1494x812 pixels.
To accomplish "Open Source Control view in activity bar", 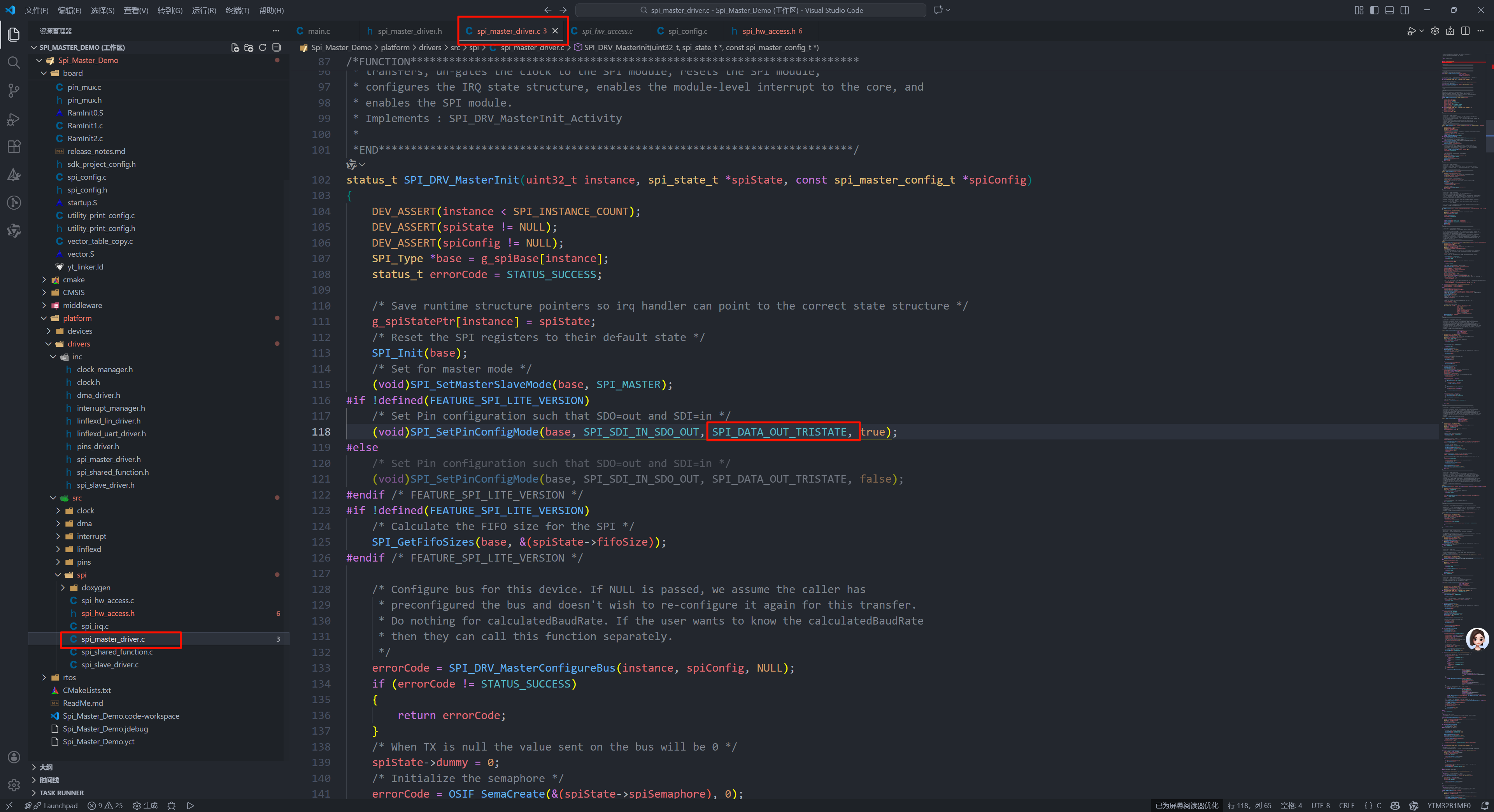I will pos(14,90).
